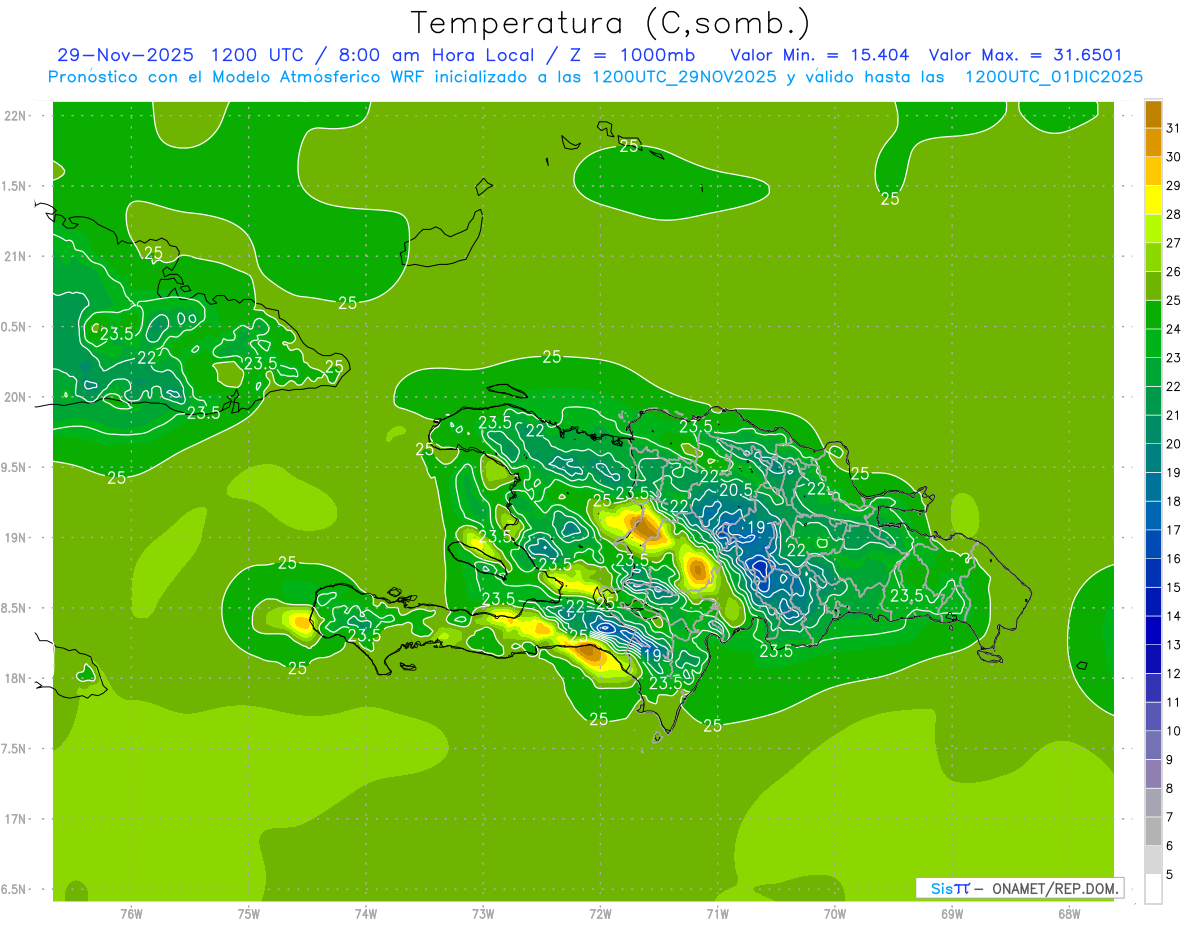The width and height of the screenshot is (1200, 927).
Task: Select the 9.5N latitude tick label
Action: 12,467
